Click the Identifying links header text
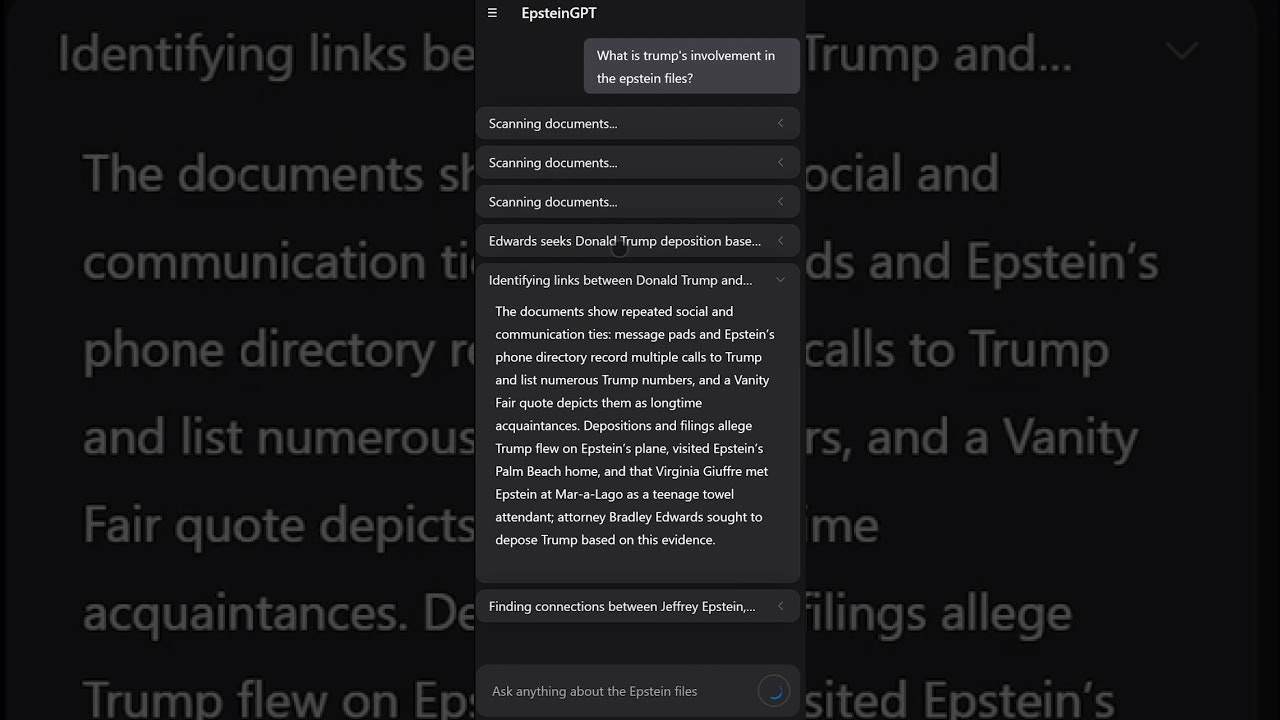This screenshot has height=720, width=1280. click(x=622, y=280)
